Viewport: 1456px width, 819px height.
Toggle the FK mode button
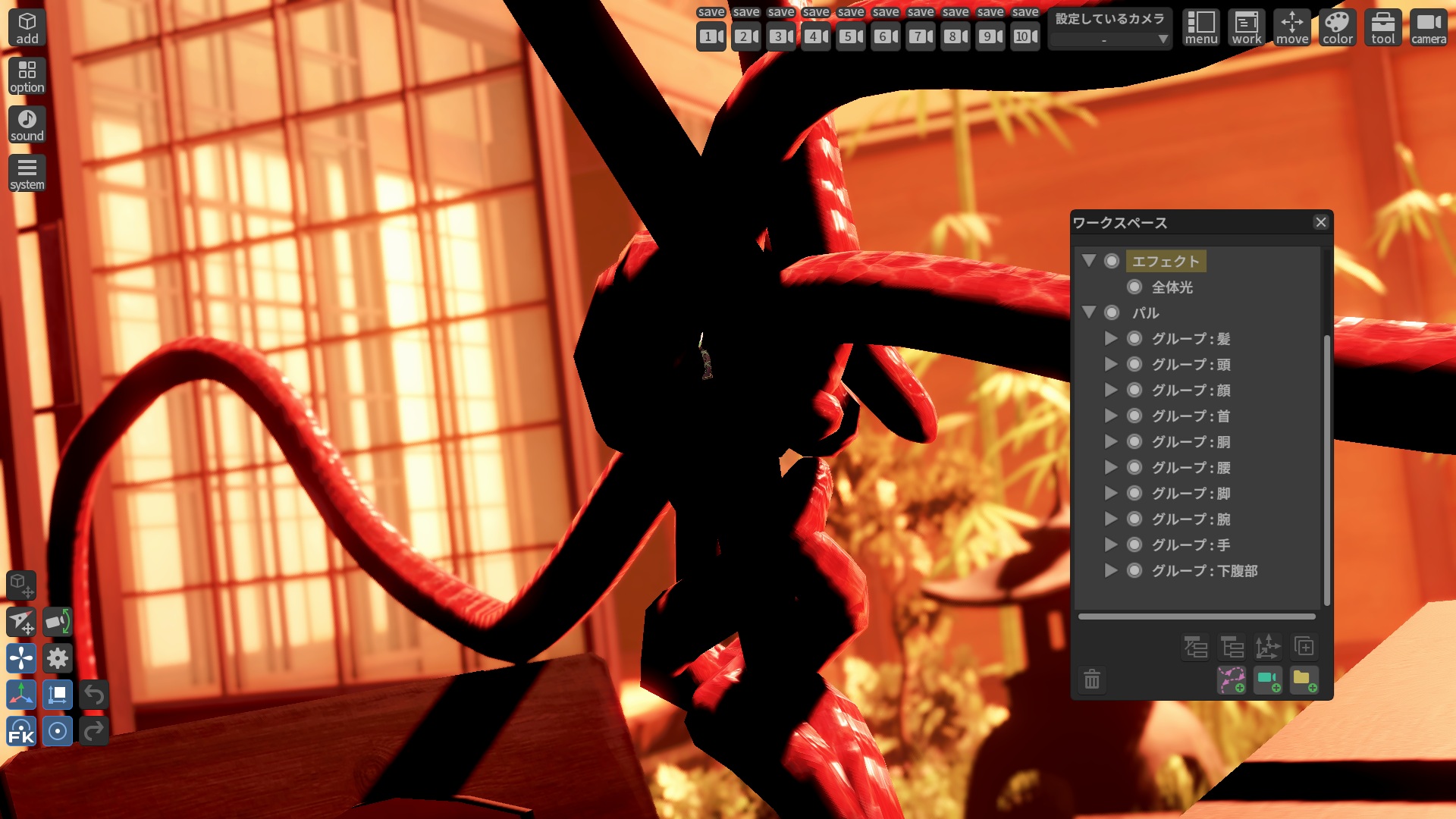coord(21,731)
